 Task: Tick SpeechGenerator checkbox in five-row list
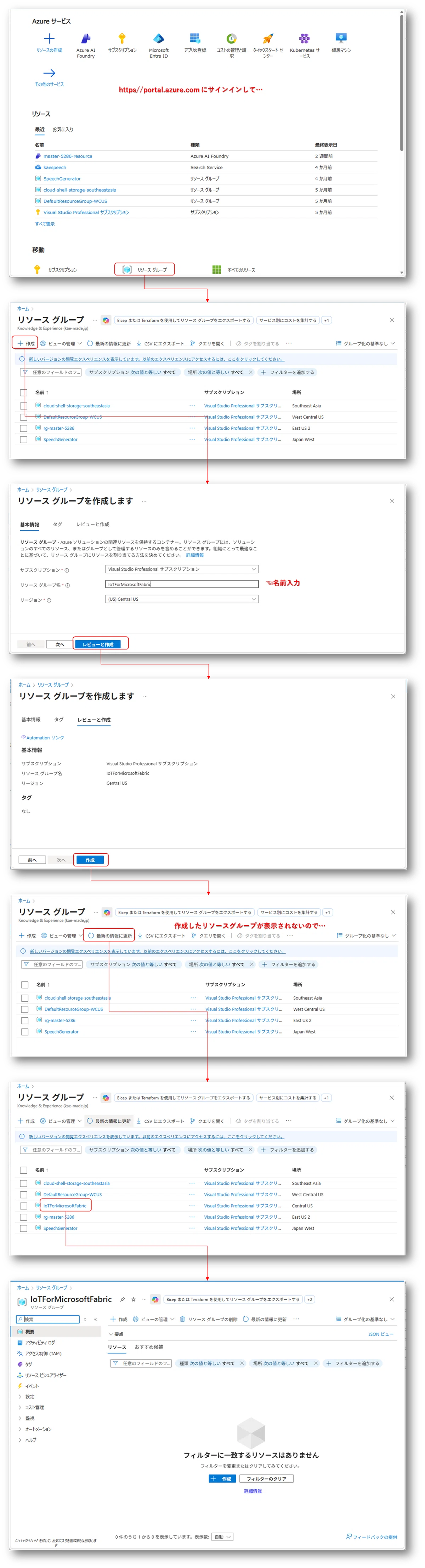[x=23, y=1228]
